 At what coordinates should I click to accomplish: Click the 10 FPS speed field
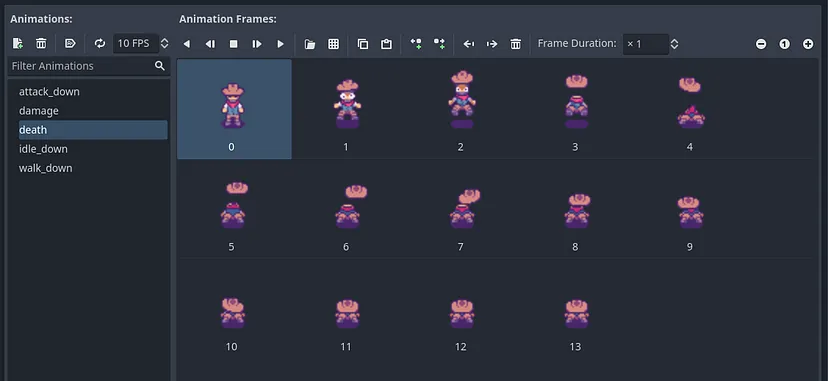(136, 44)
